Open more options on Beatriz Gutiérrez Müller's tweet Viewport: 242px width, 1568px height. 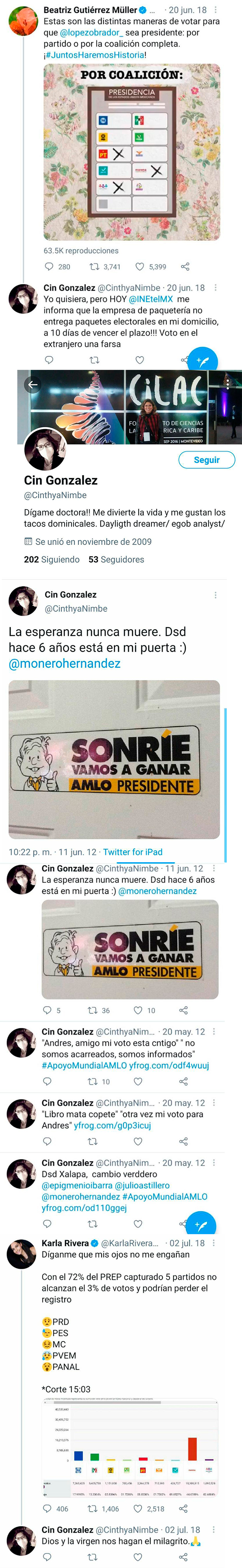216,10
